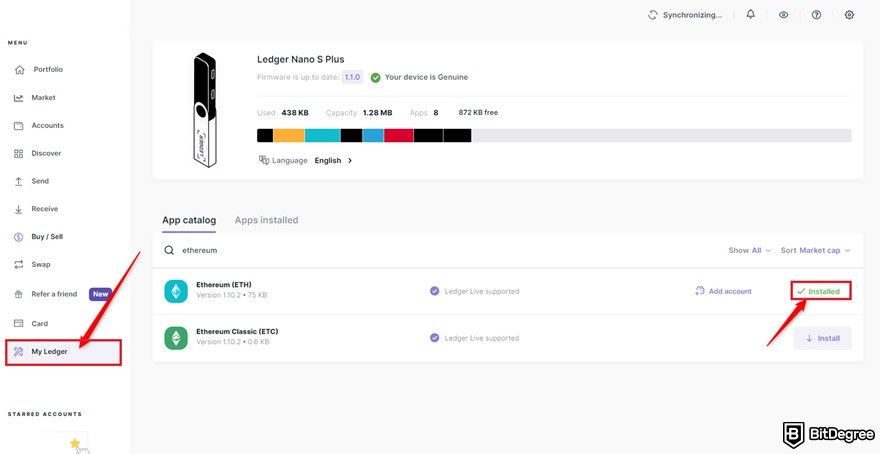Click the Synchronizing status indicator

[x=685, y=15]
